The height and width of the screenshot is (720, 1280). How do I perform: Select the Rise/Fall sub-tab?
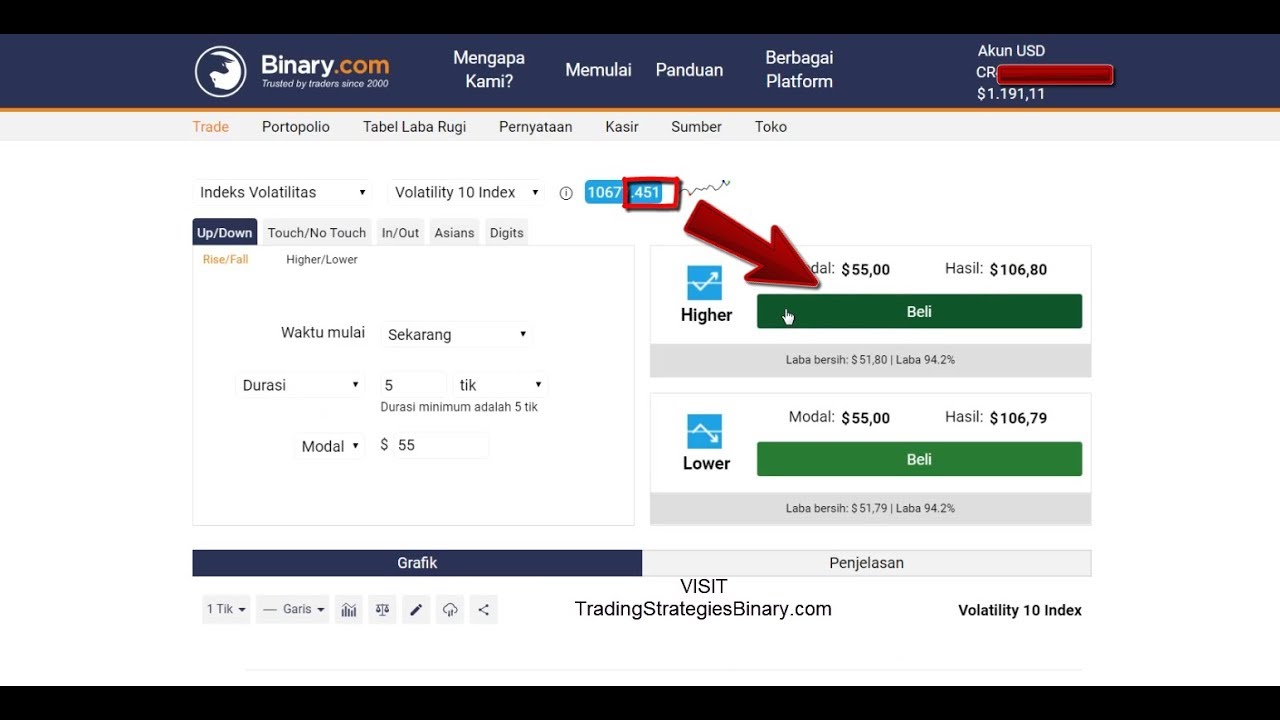[225, 260]
